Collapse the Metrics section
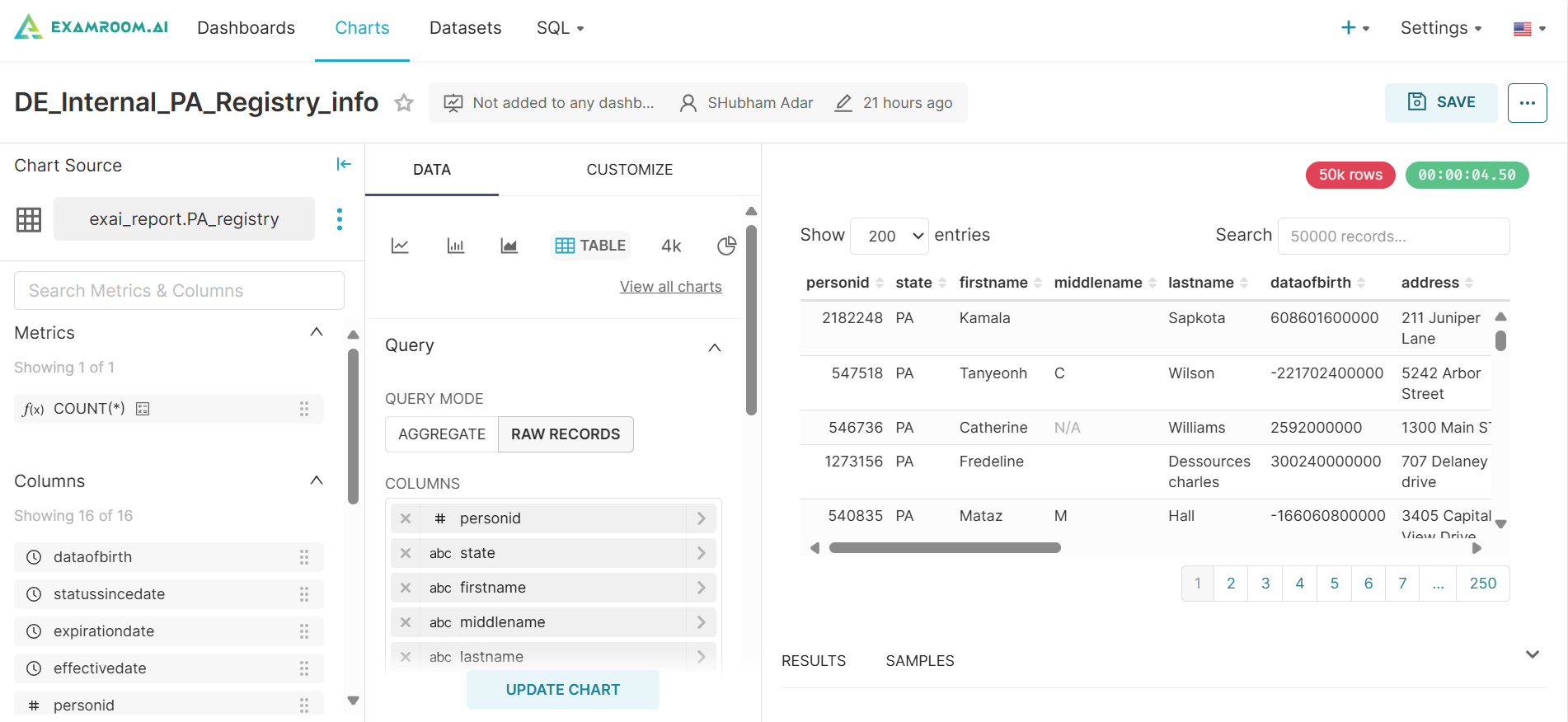The width and height of the screenshot is (1568, 722). coord(317,332)
